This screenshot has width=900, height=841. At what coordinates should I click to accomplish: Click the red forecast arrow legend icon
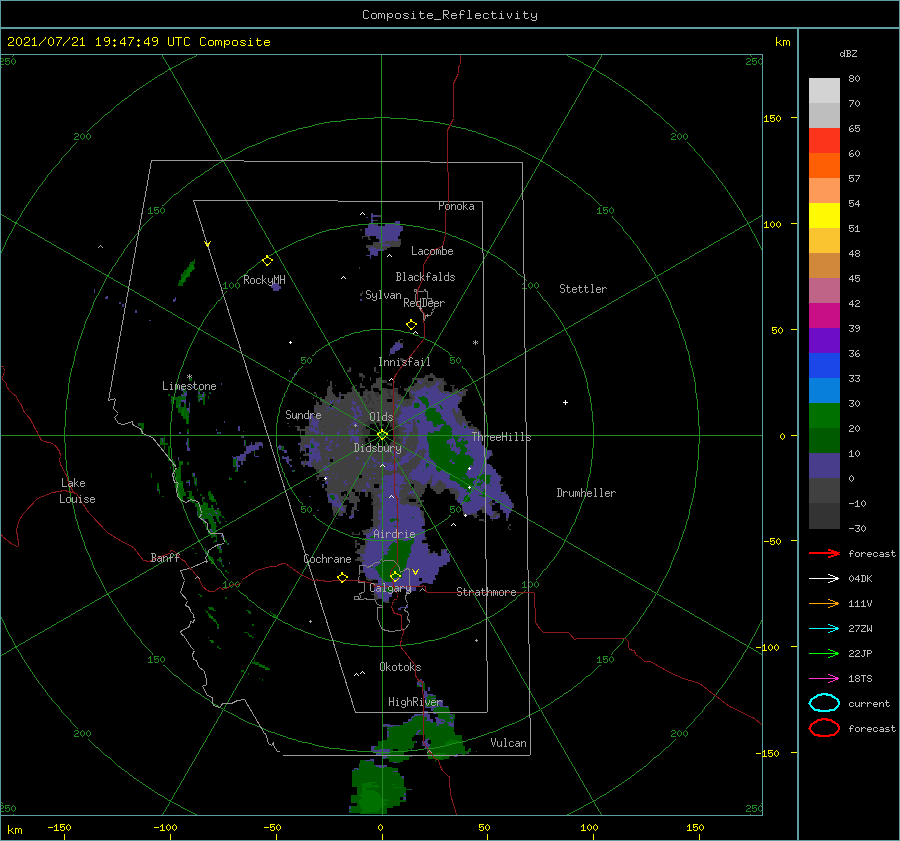point(824,553)
